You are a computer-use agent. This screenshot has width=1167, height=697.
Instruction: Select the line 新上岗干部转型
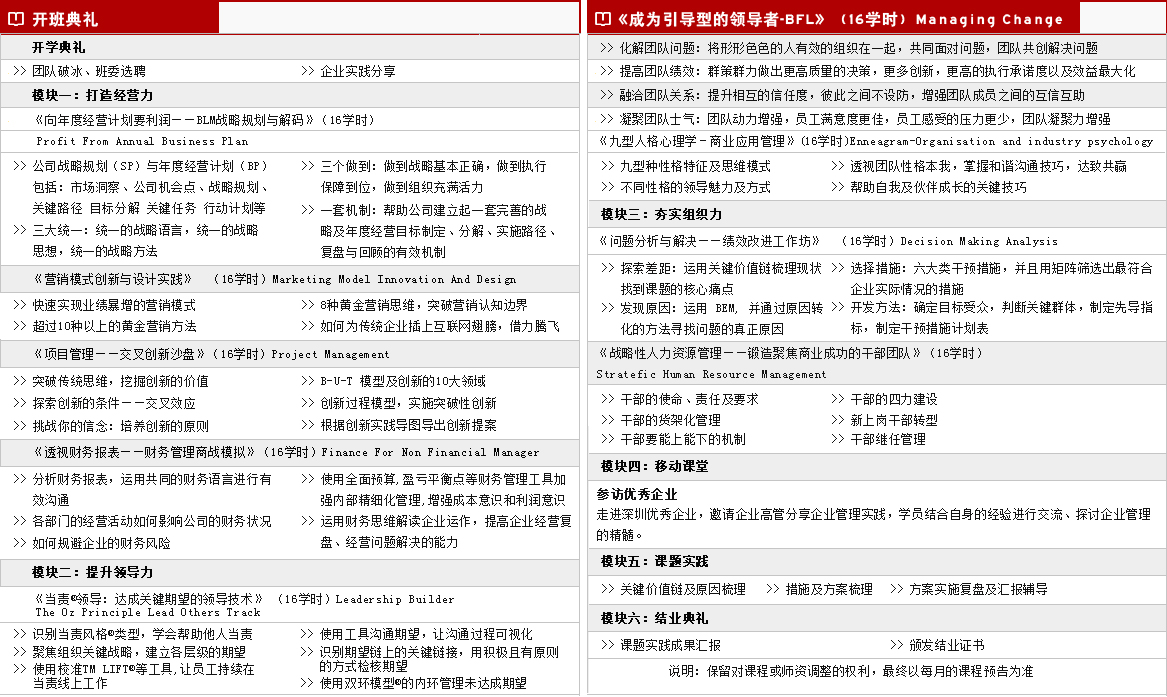[x=894, y=420]
